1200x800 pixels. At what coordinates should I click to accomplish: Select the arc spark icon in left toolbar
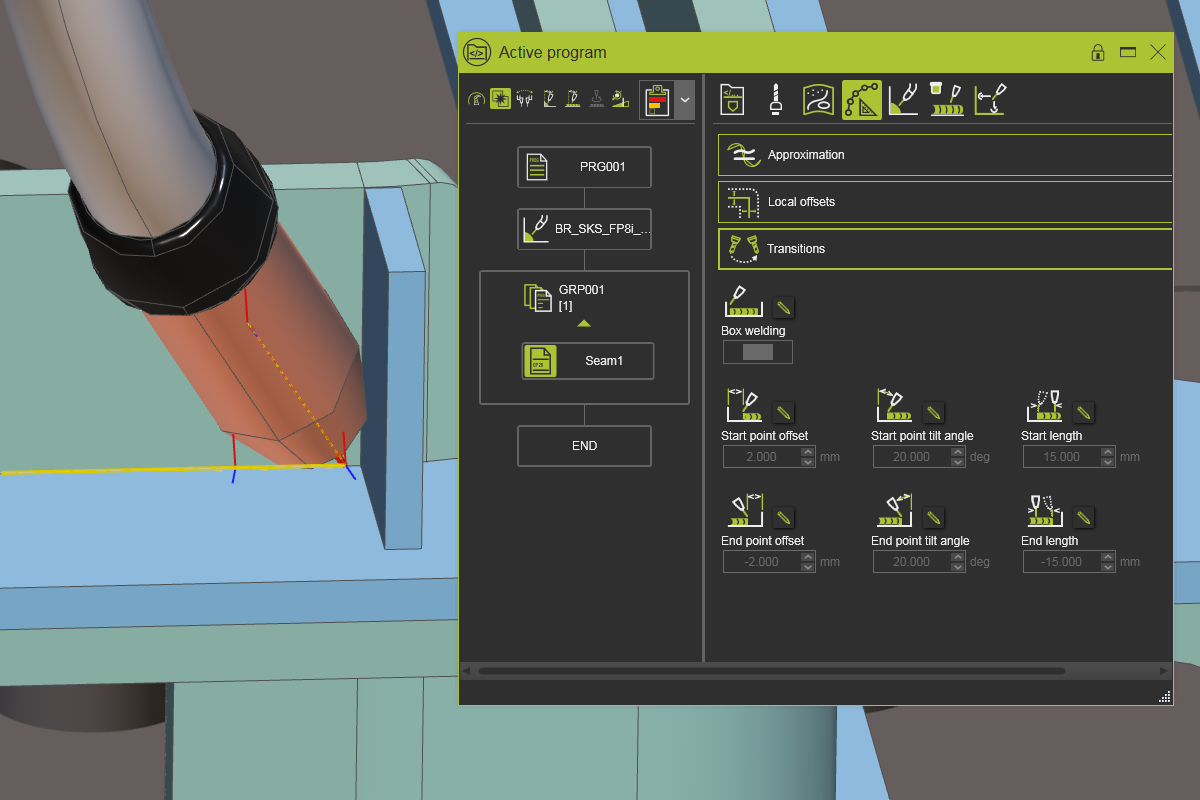500,99
